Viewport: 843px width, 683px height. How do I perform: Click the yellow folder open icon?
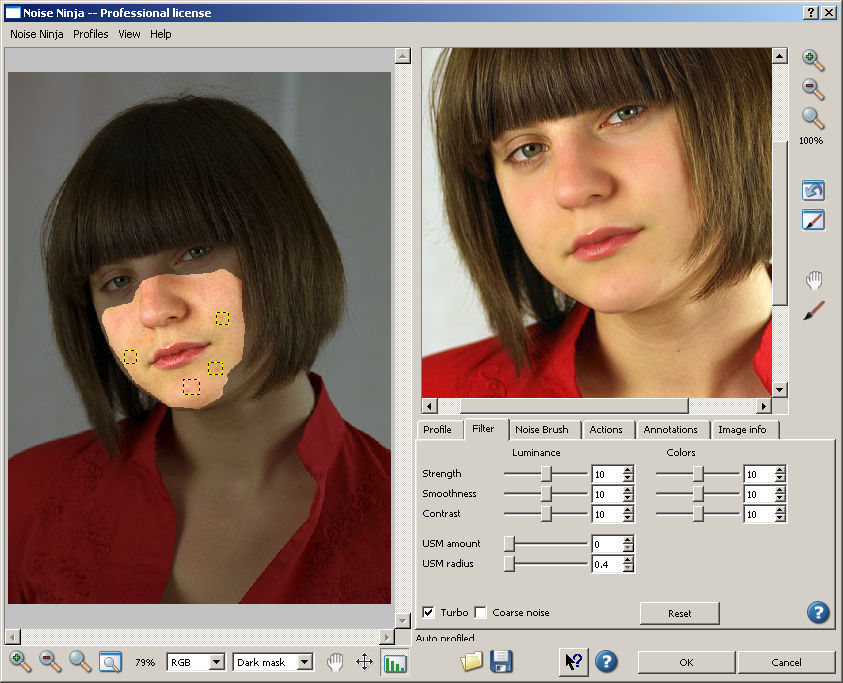tap(472, 661)
